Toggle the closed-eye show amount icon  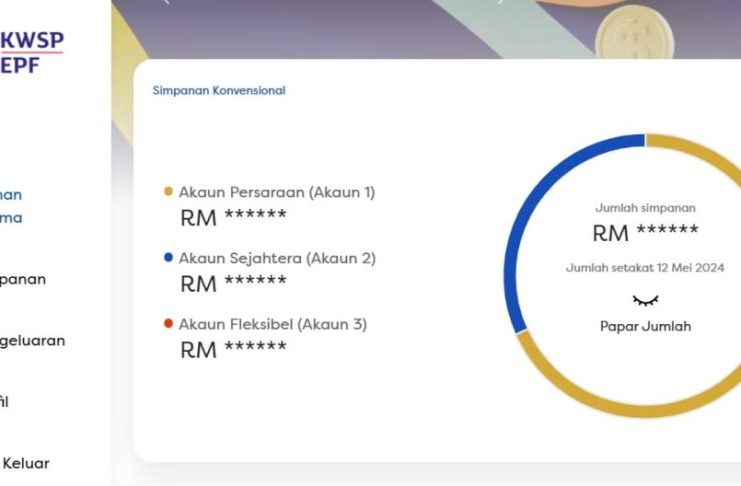coord(645,300)
